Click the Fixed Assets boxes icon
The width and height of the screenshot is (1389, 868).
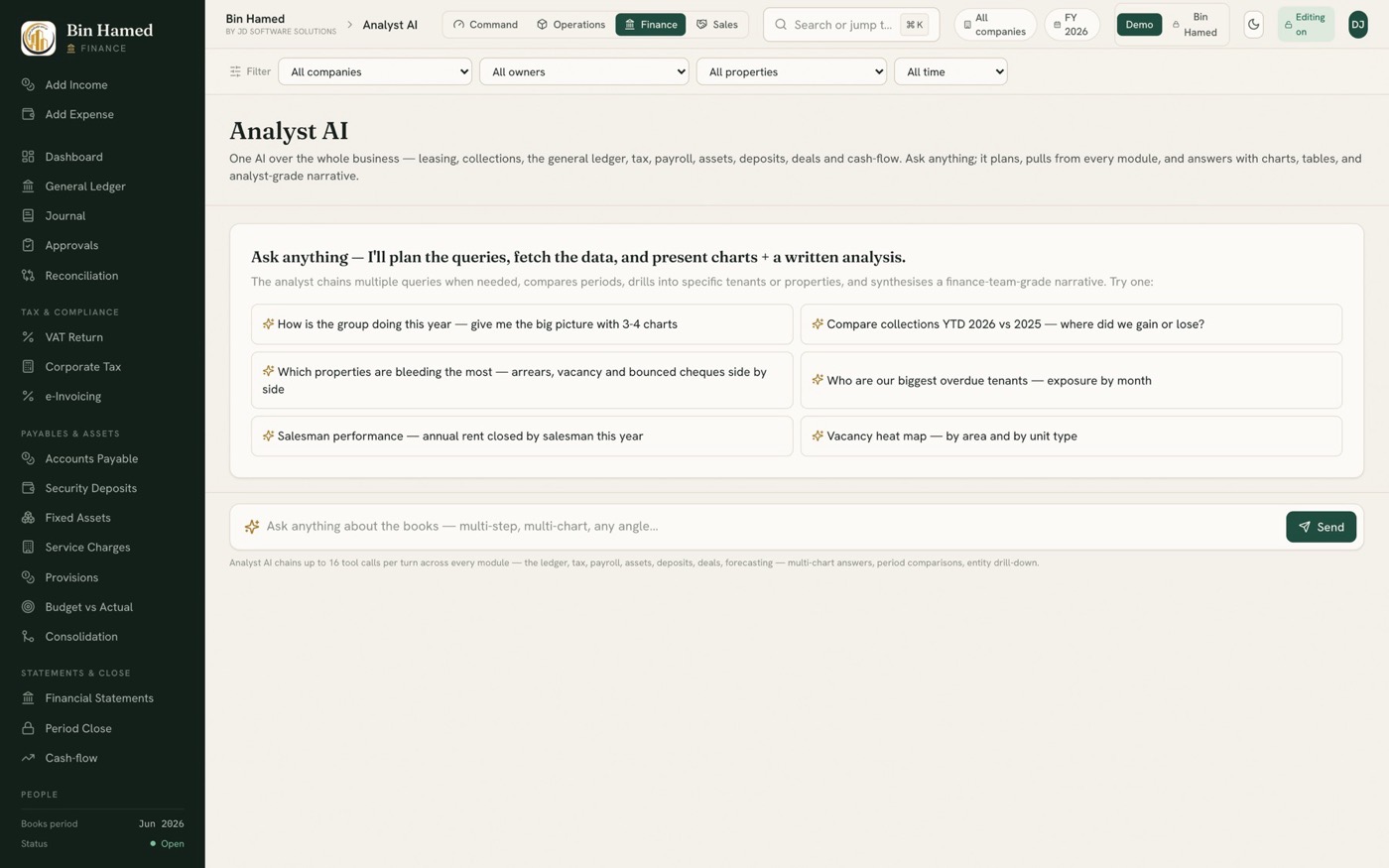[28, 518]
